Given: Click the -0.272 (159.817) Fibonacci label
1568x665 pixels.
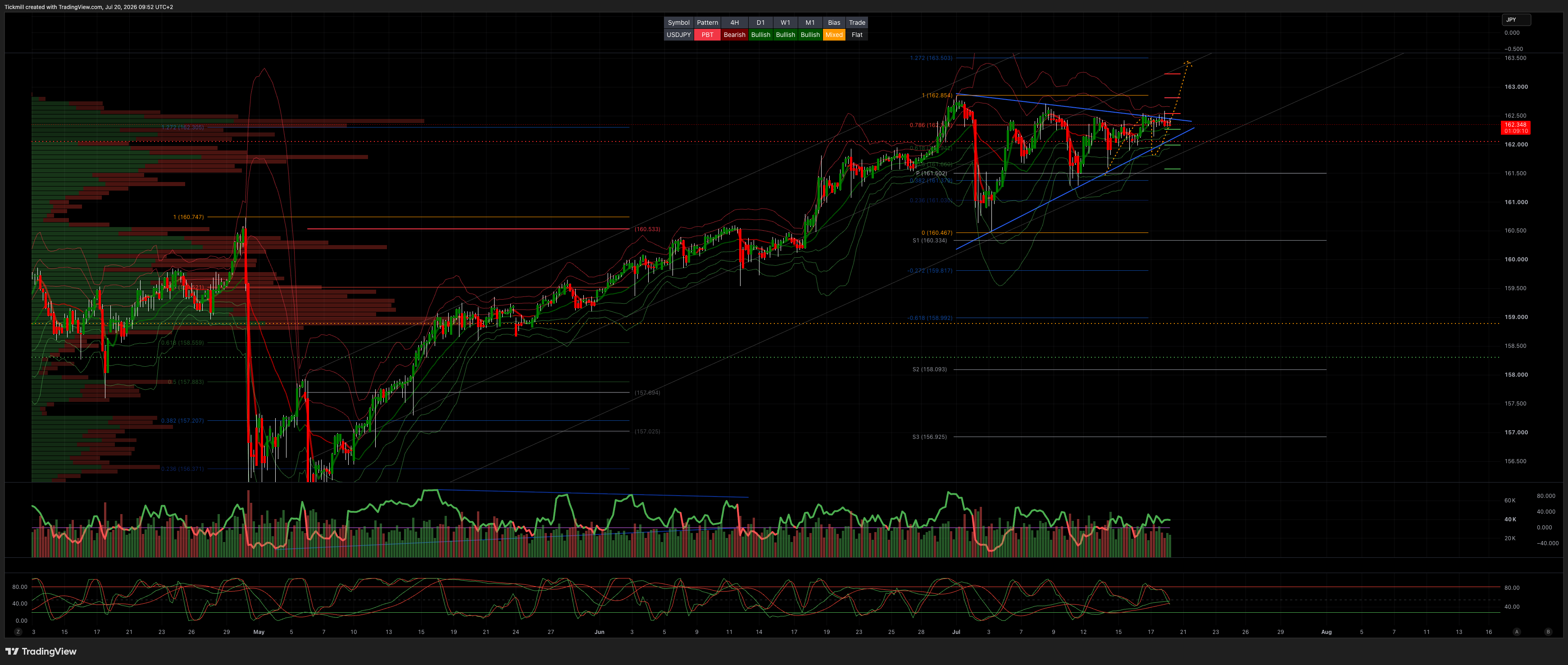Looking at the screenshot, I should tap(929, 270).
